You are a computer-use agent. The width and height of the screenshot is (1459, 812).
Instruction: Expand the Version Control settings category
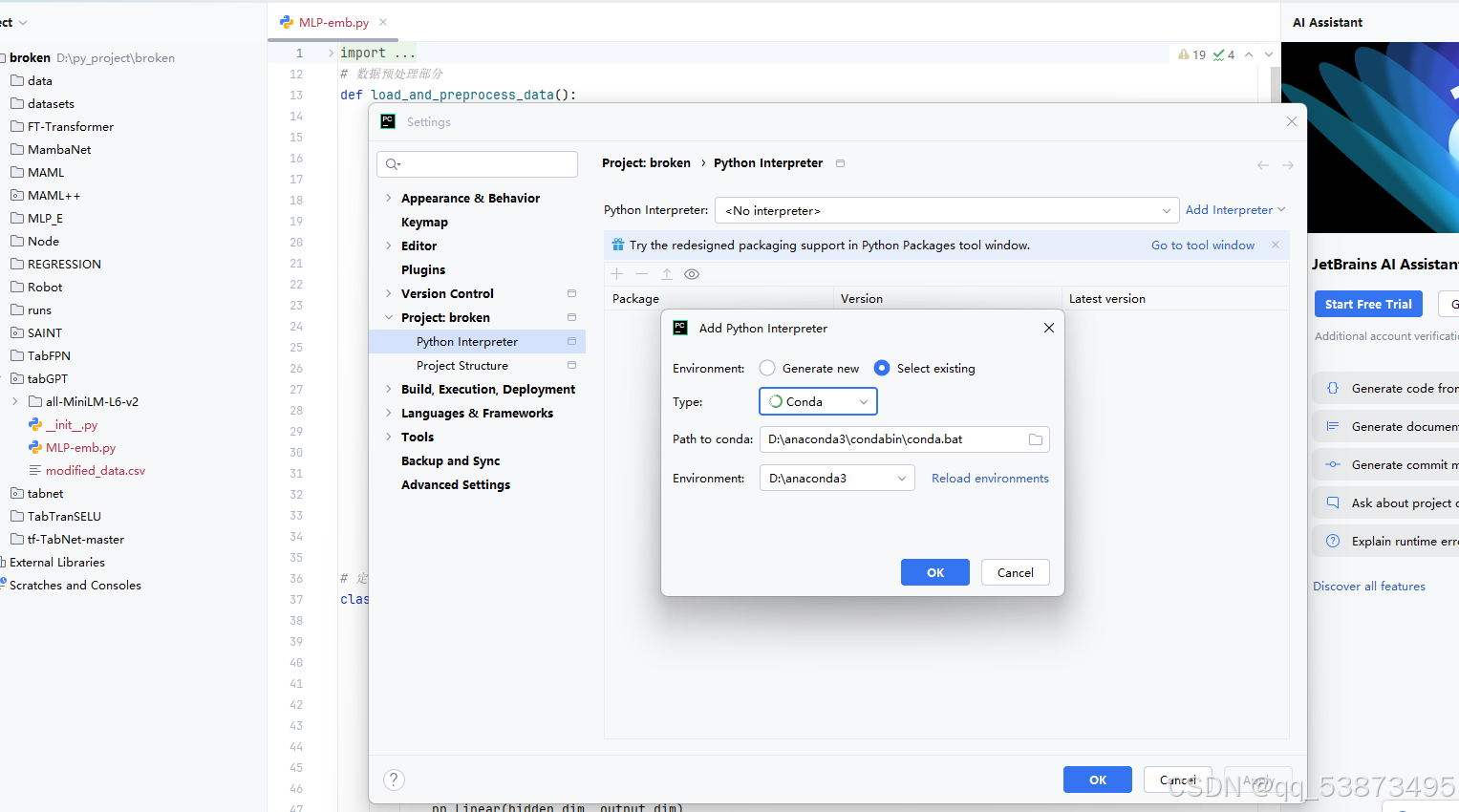tap(388, 293)
